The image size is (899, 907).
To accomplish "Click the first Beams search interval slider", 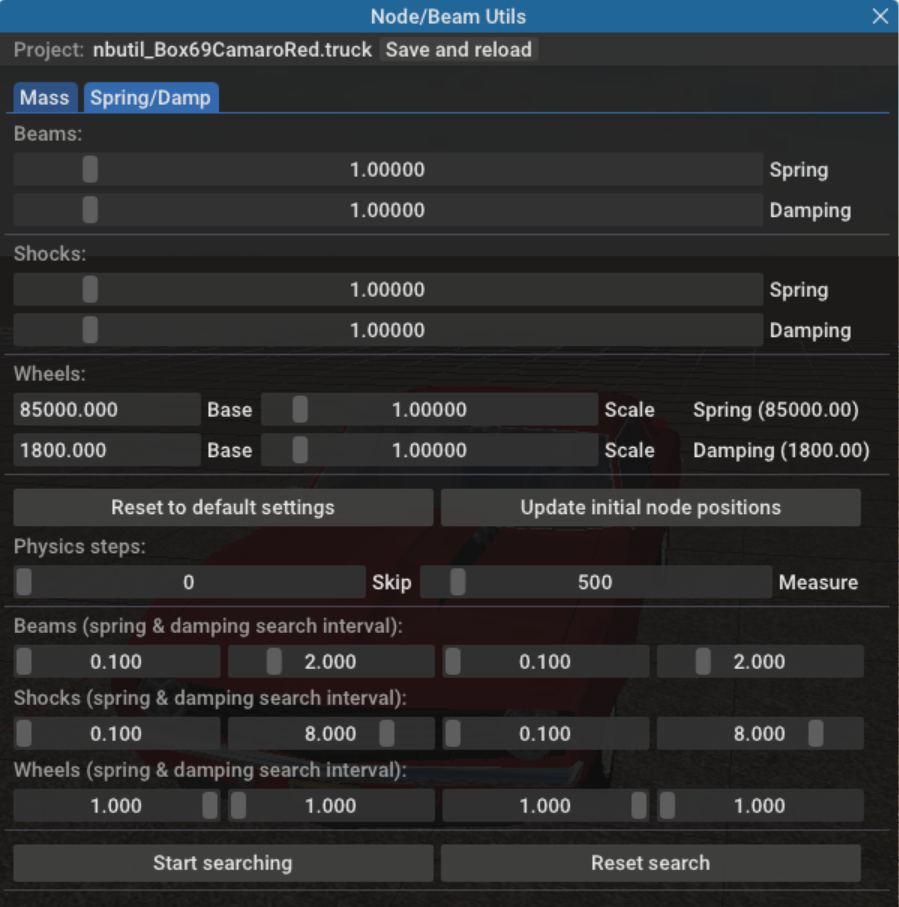I will click(x=117, y=662).
